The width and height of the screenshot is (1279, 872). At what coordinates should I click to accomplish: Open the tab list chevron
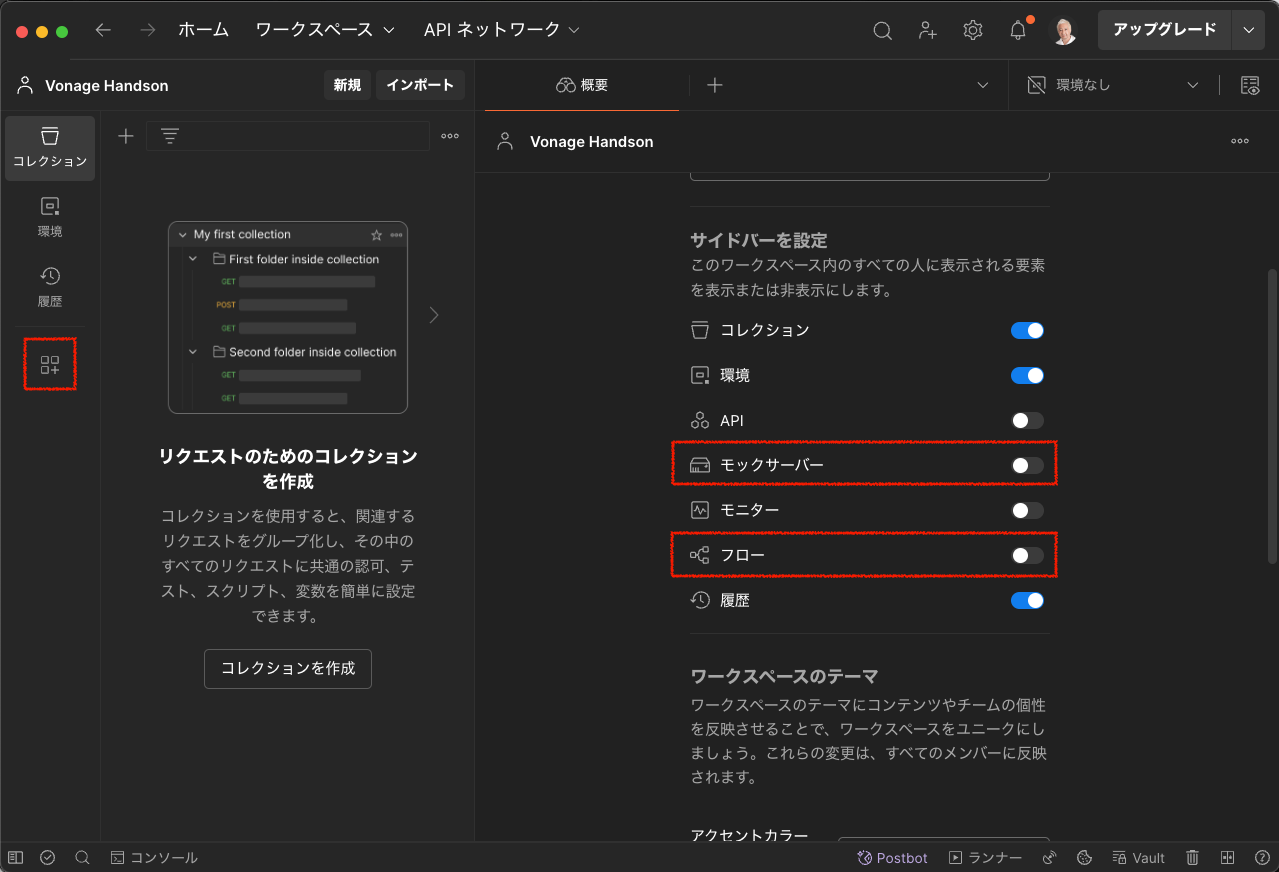(982, 85)
